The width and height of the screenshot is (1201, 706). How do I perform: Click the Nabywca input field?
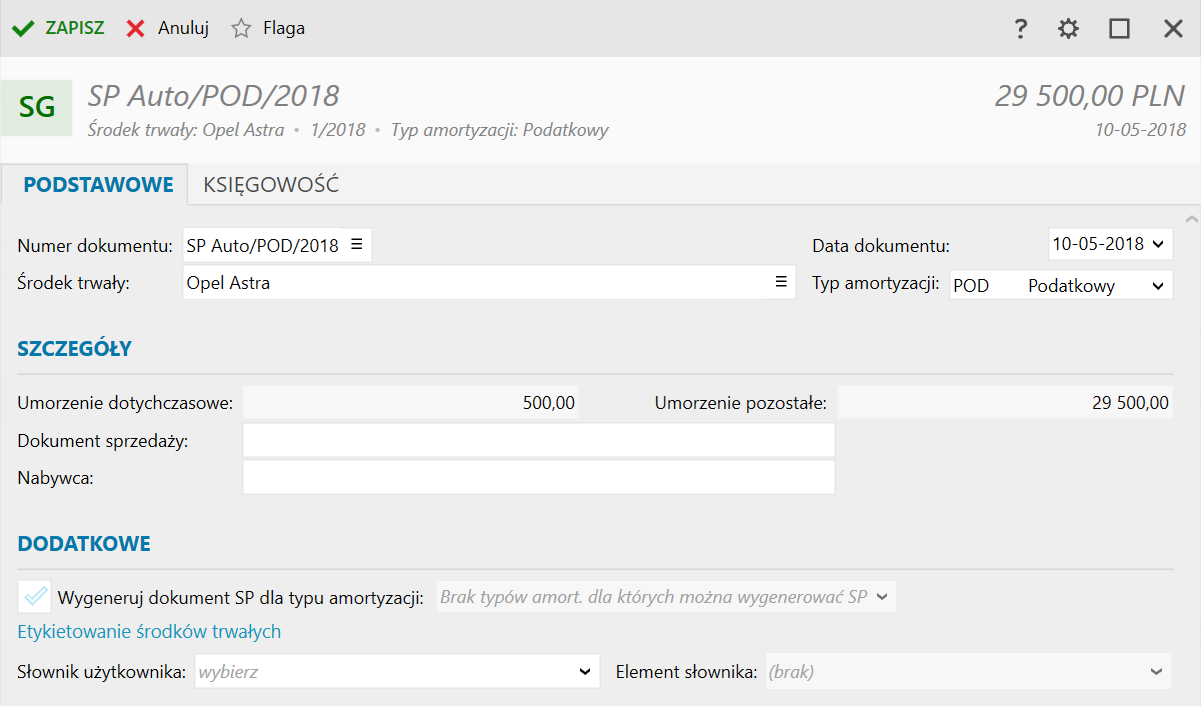point(538,477)
